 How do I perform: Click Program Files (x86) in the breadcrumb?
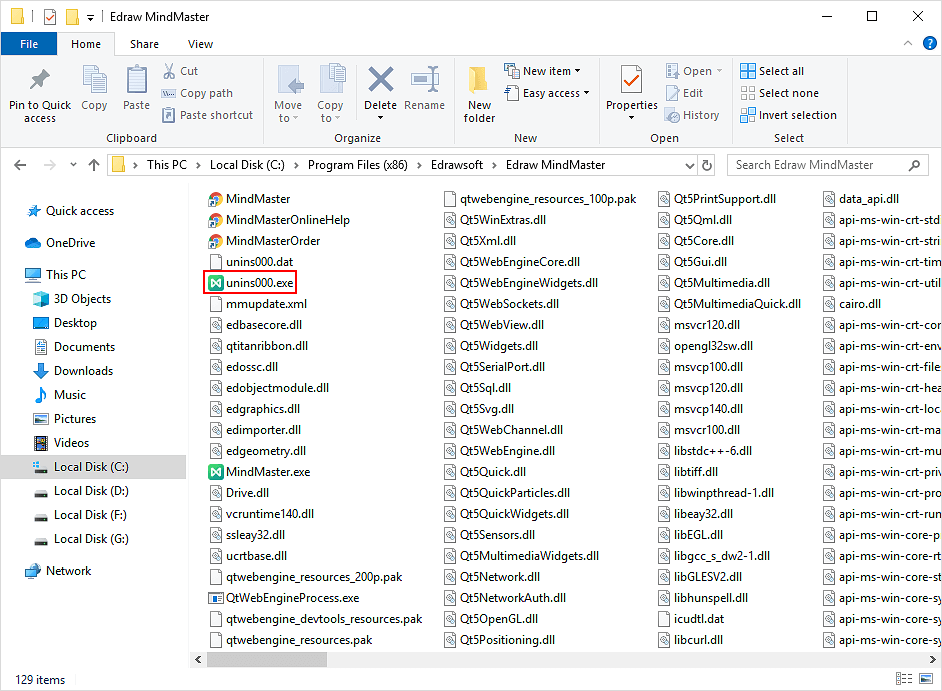point(357,165)
